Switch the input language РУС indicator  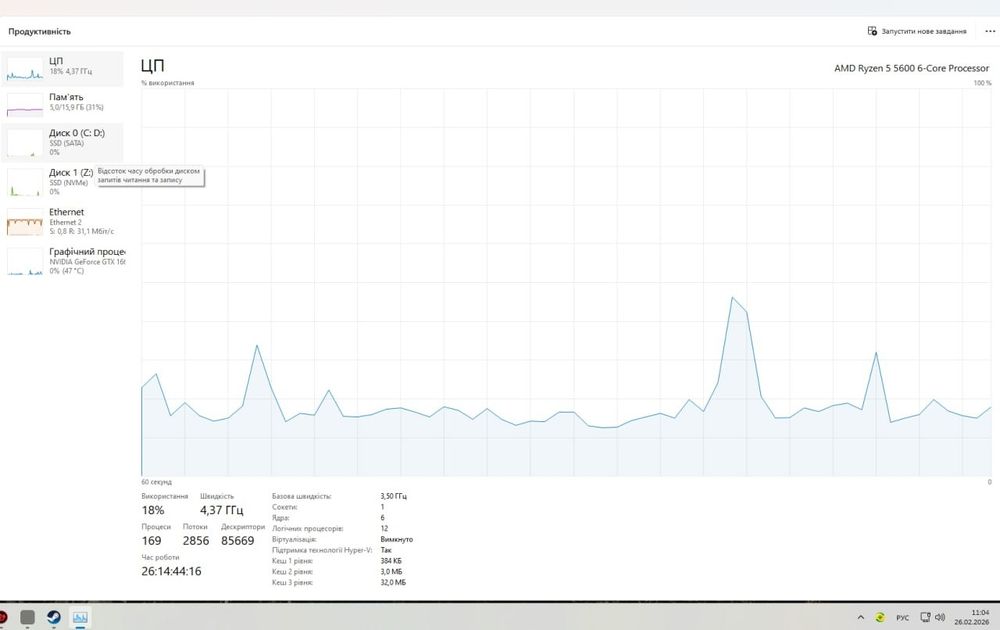pyautogui.click(x=902, y=618)
